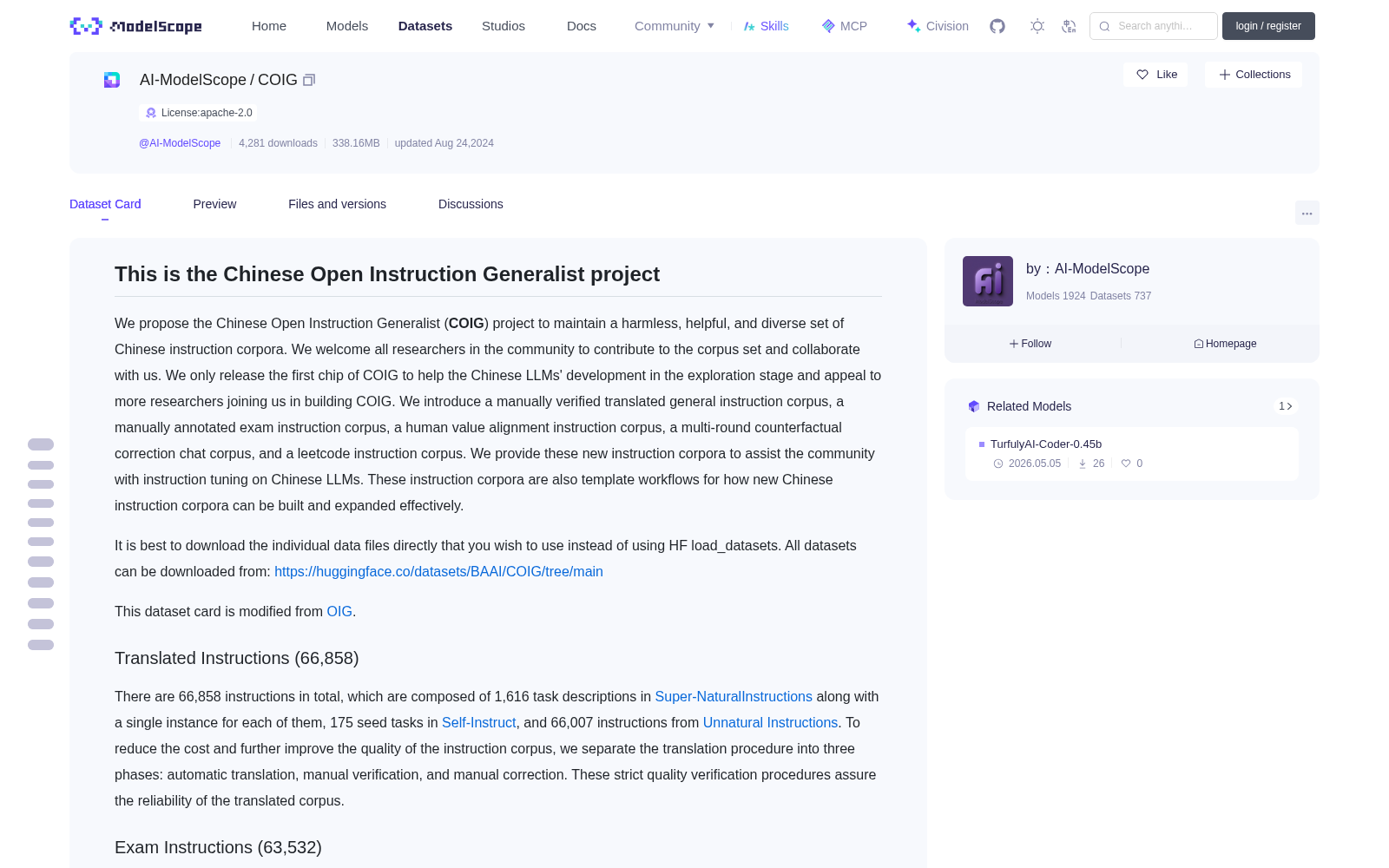Image resolution: width=1389 pixels, height=868 pixels.
Task: Click the Related Models cube icon
Action: coord(974,406)
